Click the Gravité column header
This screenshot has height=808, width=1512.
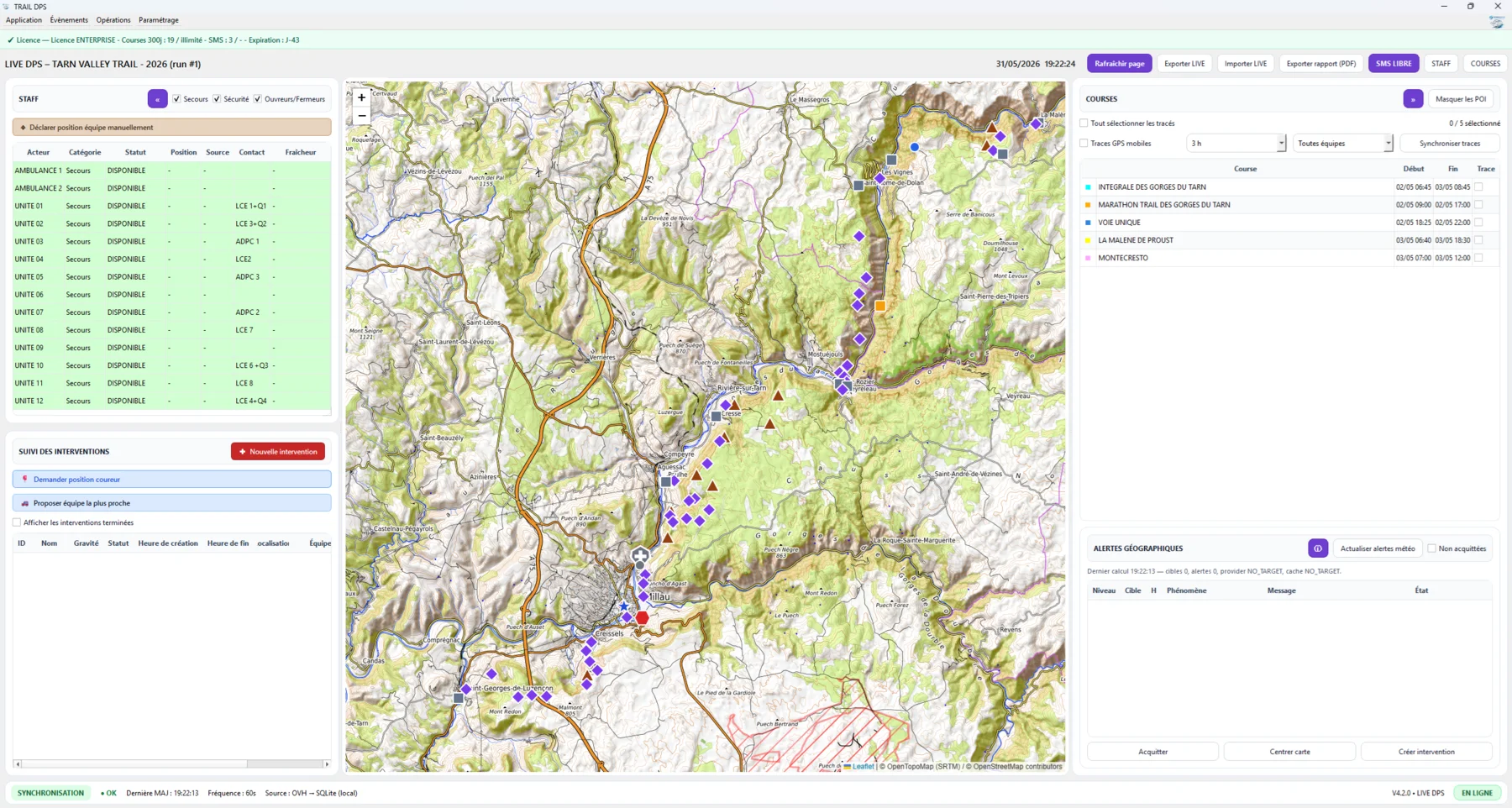tap(86, 543)
